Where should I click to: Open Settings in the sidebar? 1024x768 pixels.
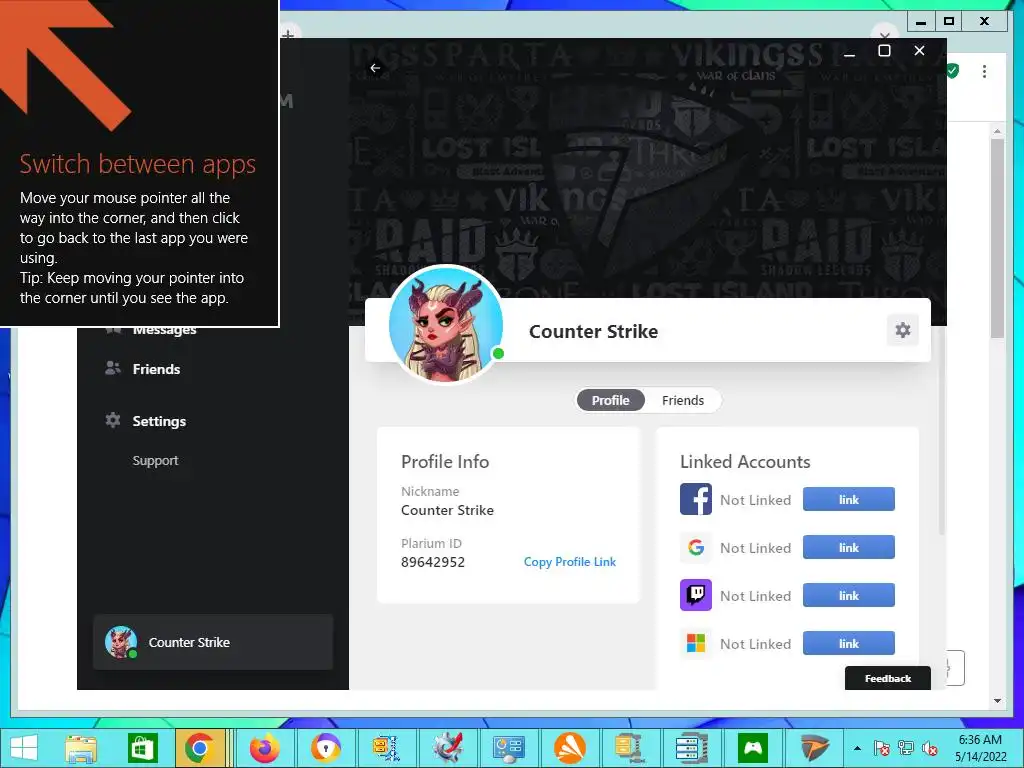[x=159, y=421]
